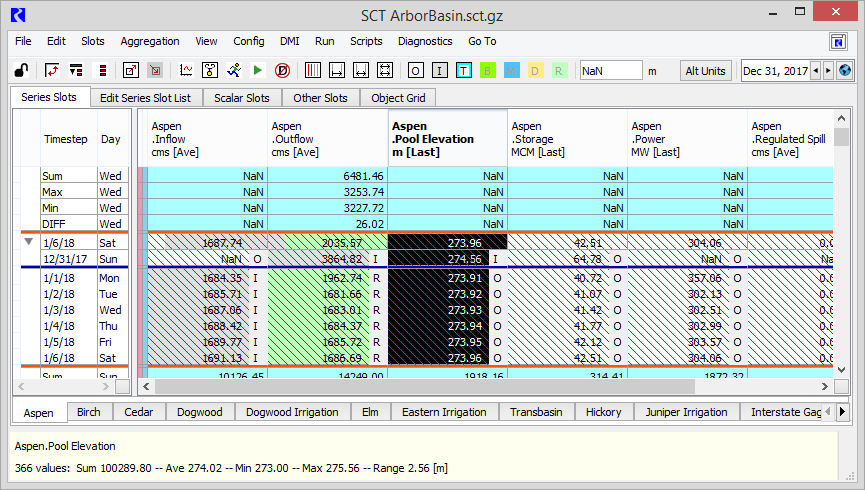Click the green B flag swatch
This screenshot has width=865, height=490.
488,71
